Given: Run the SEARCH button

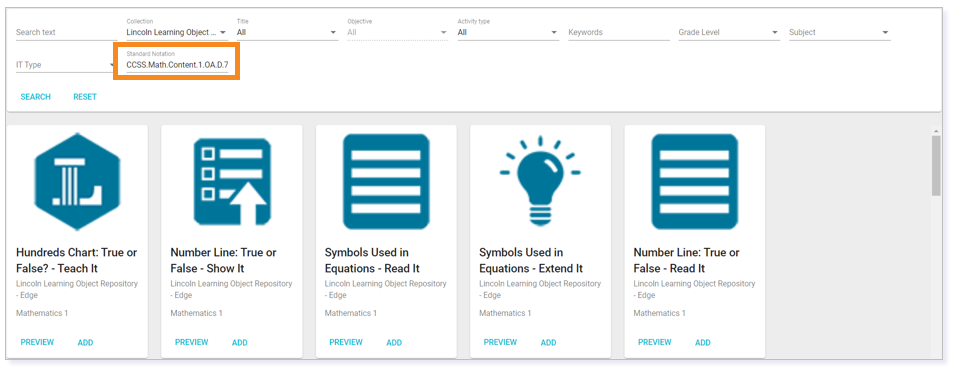Looking at the screenshot, I should click(x=35, y=97).
